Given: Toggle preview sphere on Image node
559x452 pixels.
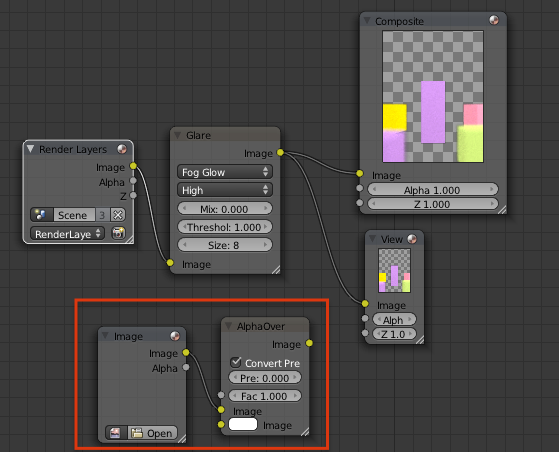Looking at the screenshot, I should click(175, 336).
